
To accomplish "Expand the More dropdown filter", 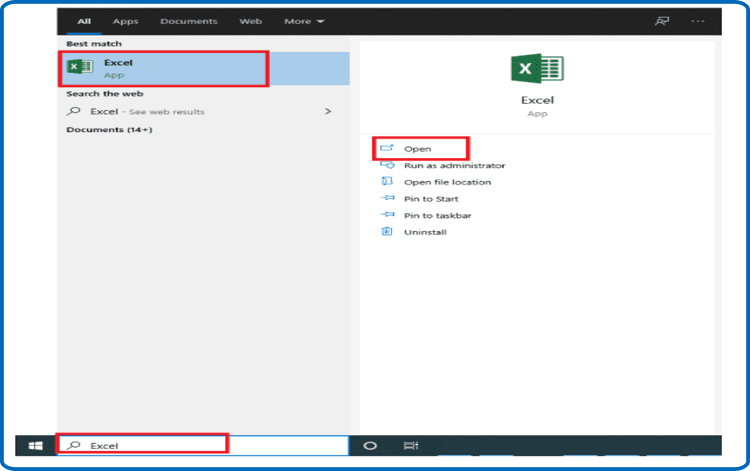I will click(304, 21).
